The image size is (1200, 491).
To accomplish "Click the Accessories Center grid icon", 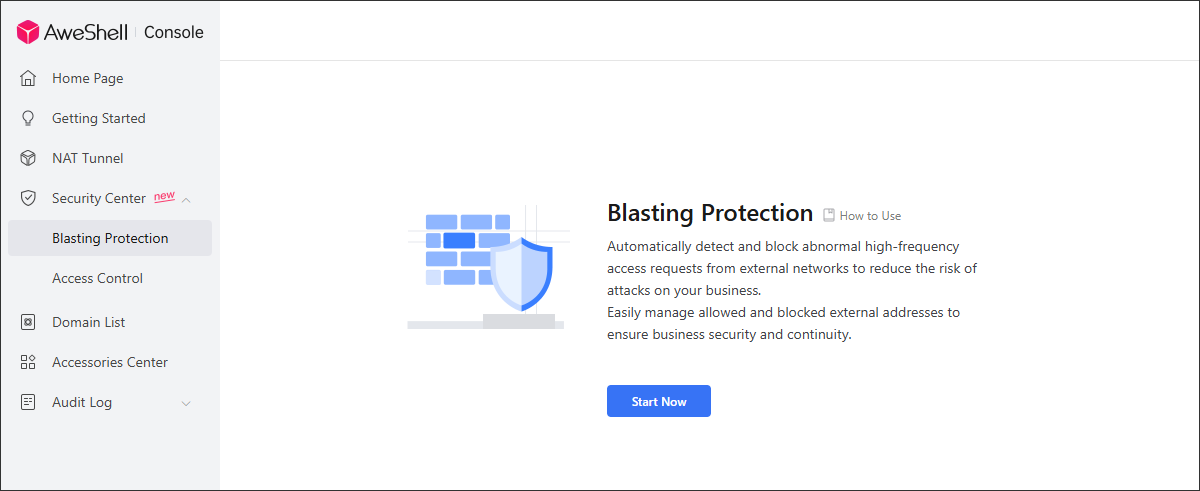I will click(28, 362).
